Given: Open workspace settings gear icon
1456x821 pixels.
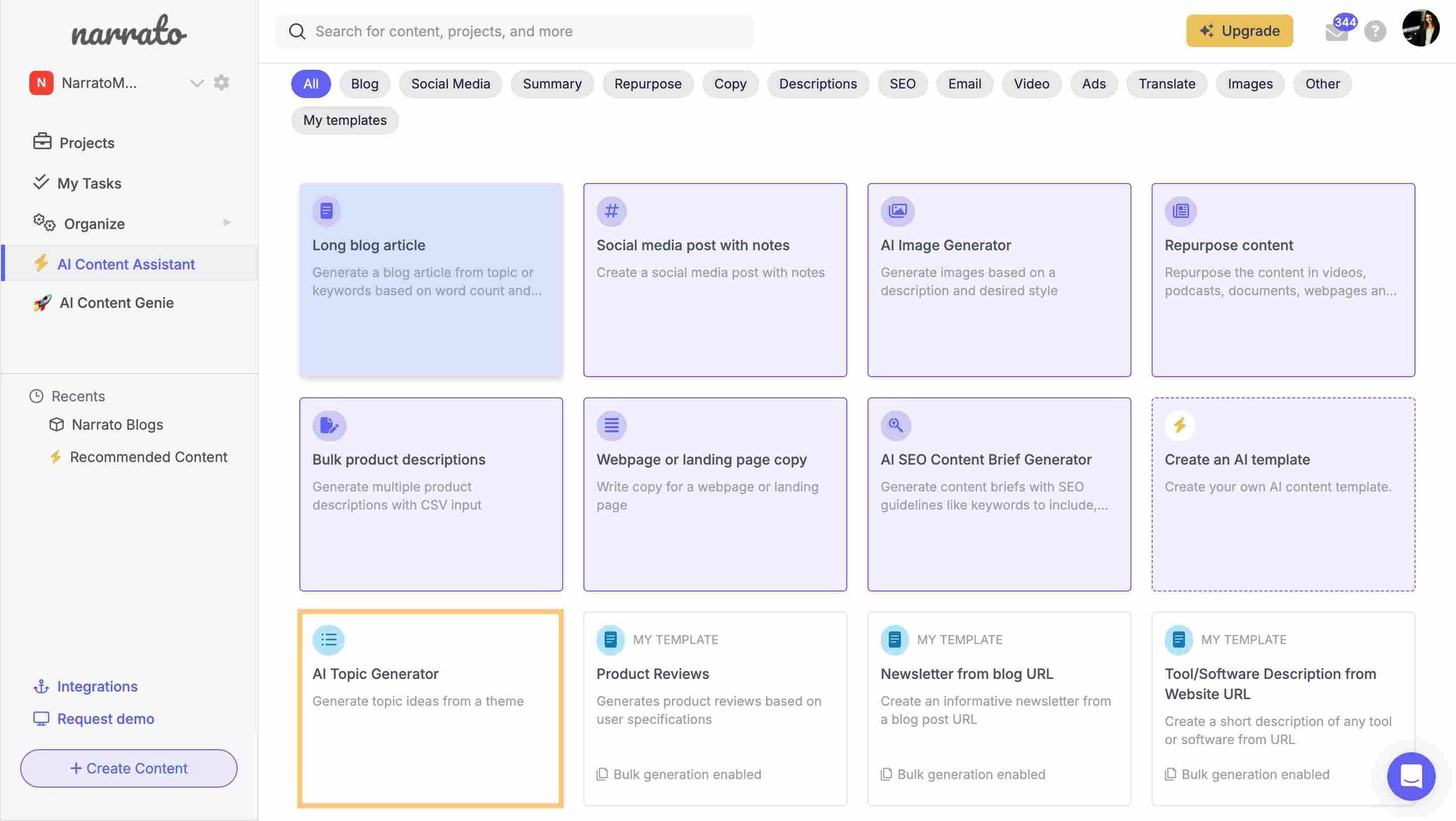Looking at the screenshot, I should point(221,82).
